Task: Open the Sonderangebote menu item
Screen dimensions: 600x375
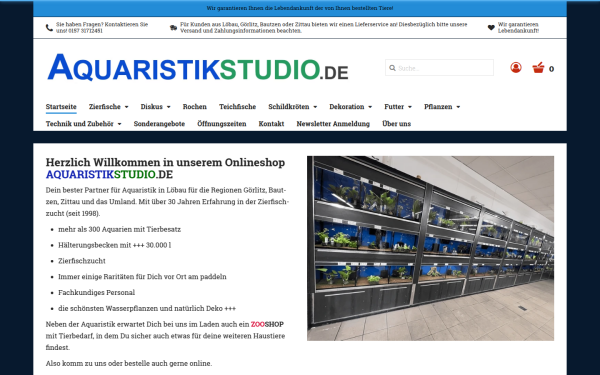Action: (x=159, y=124)
